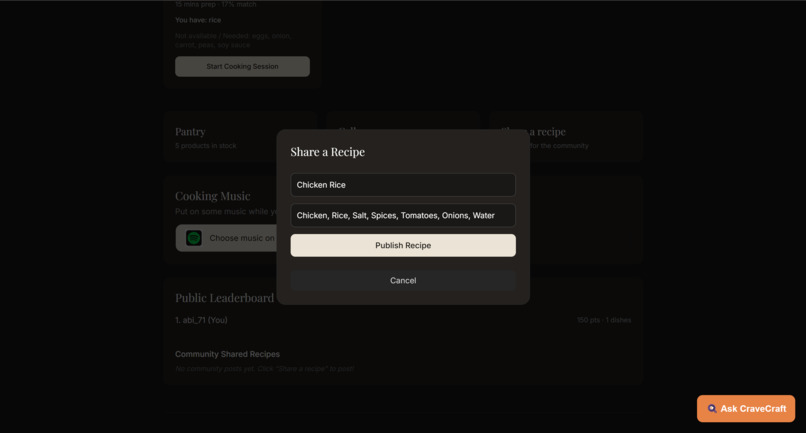Viewport: 806px width, 433px height.
Task: Select leaderboard entry abi_71 (You)
Action: [x=201, y=320]
